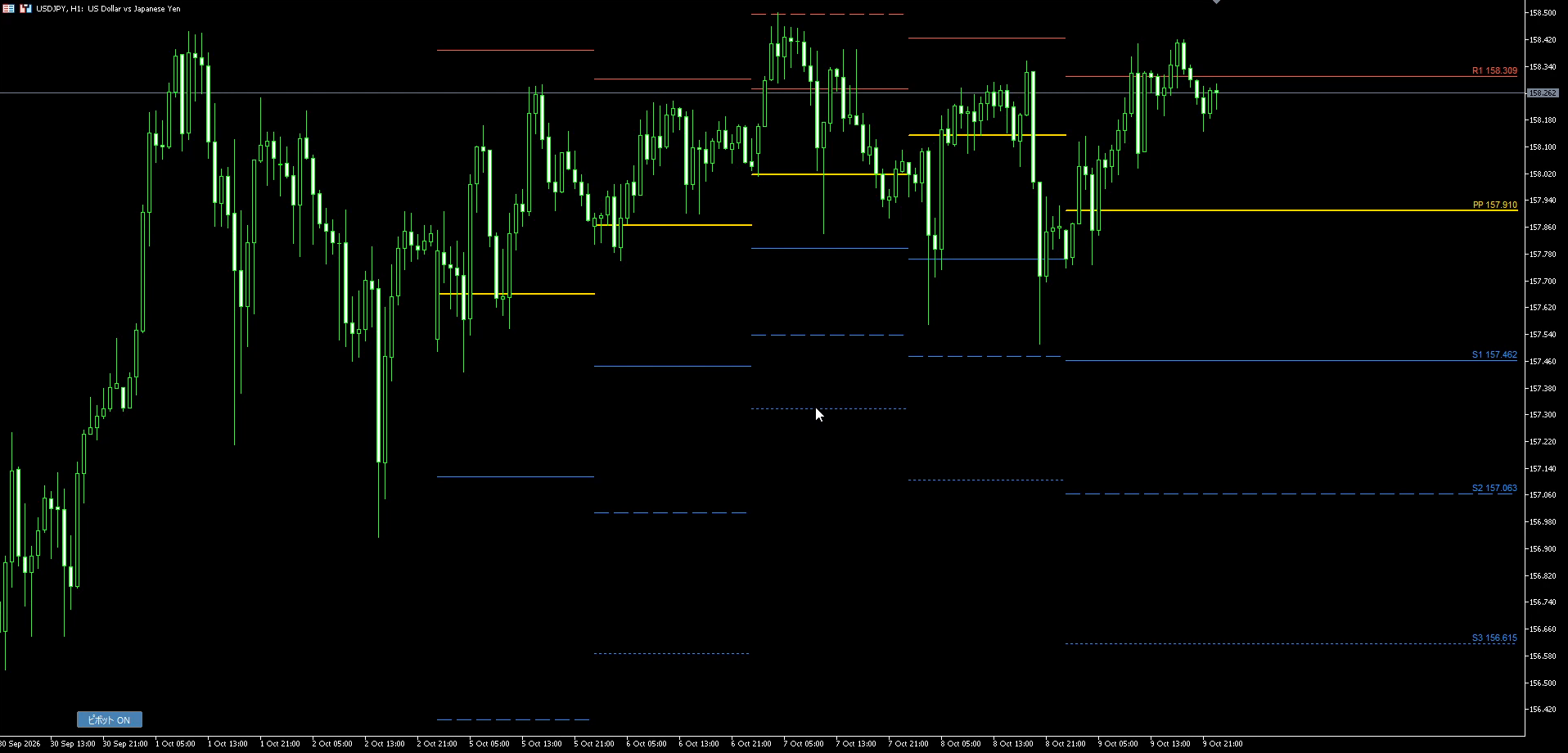Screen dimensions: 1568x753
Task: Click the 157.700 price scale label
Action: click(1542, 282)
